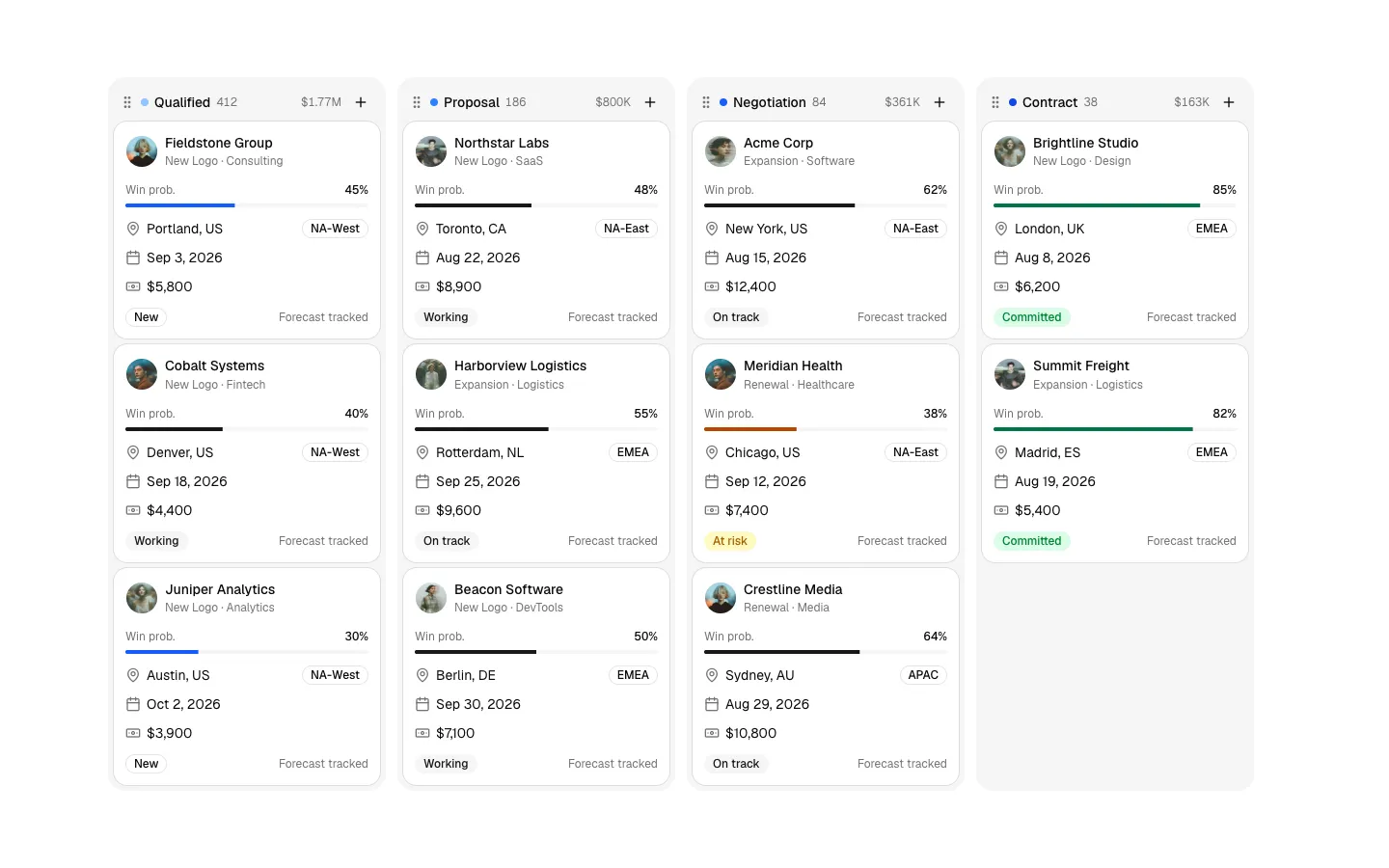
Task: Open the Crestline Media deal title
Action: click(793, 589)
